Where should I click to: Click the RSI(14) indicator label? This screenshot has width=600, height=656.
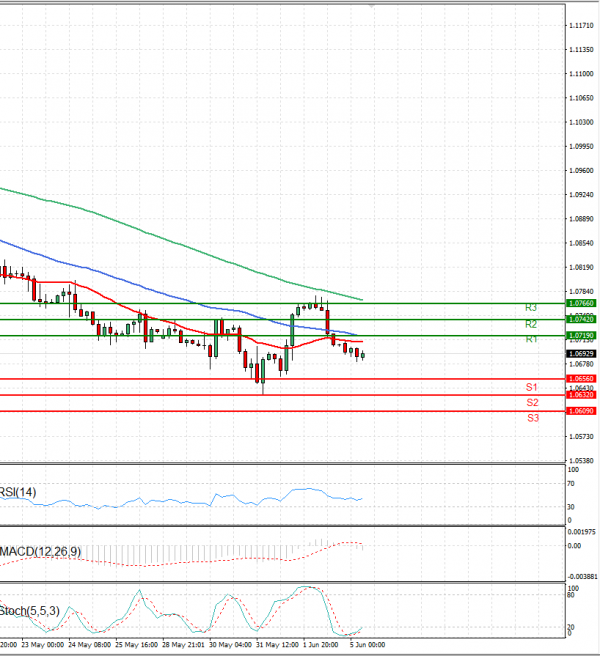(x=18, y=492)
